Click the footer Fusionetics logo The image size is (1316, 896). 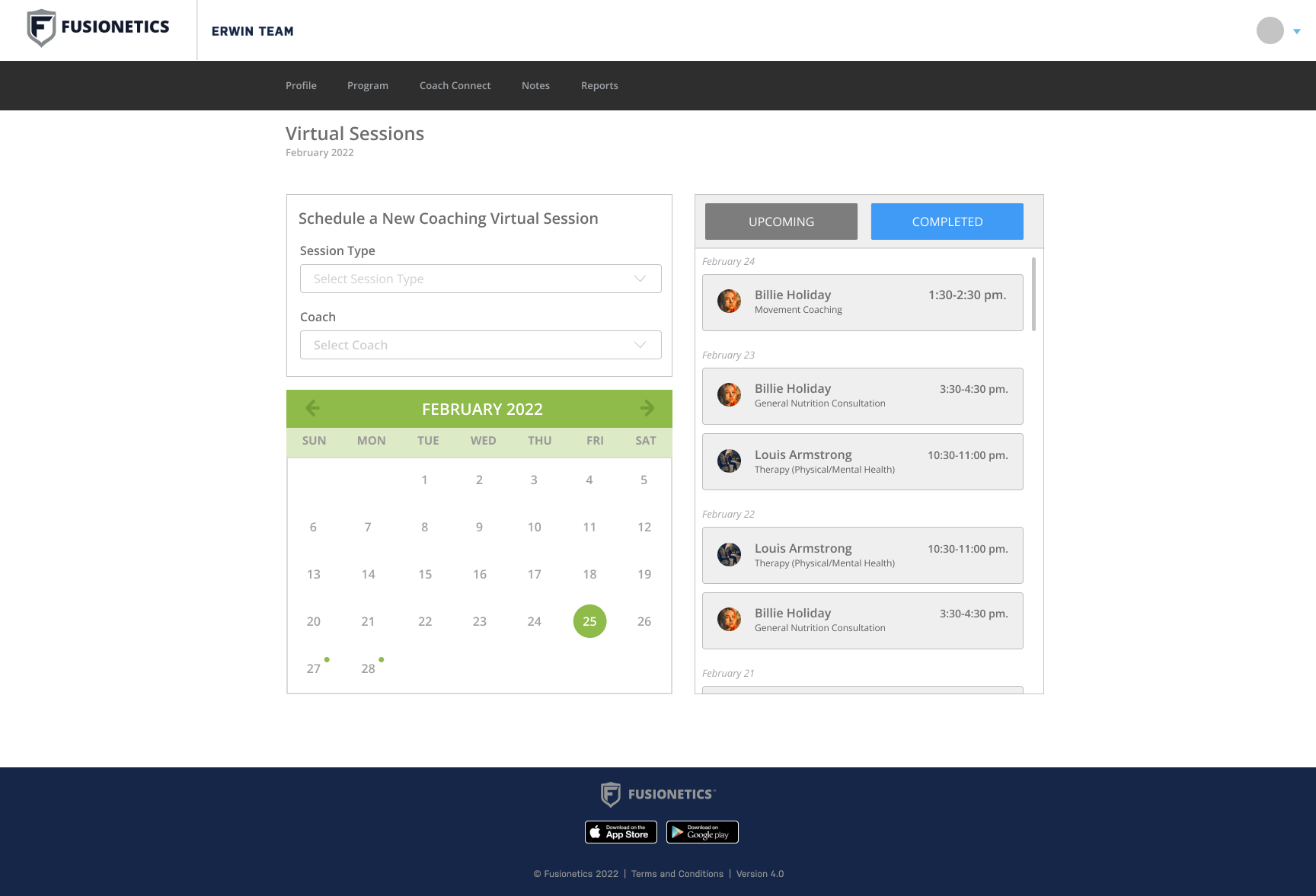pyautogui.click(x=658, y=794)
